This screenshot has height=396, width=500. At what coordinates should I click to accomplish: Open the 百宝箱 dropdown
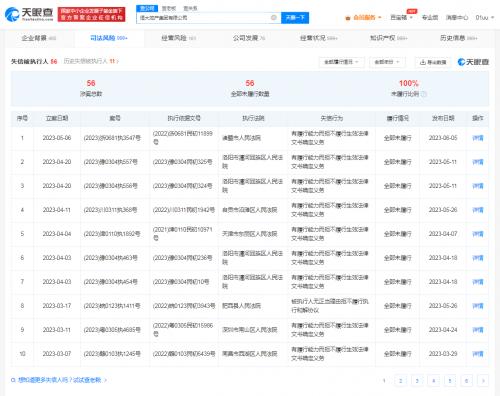(402, 17)
